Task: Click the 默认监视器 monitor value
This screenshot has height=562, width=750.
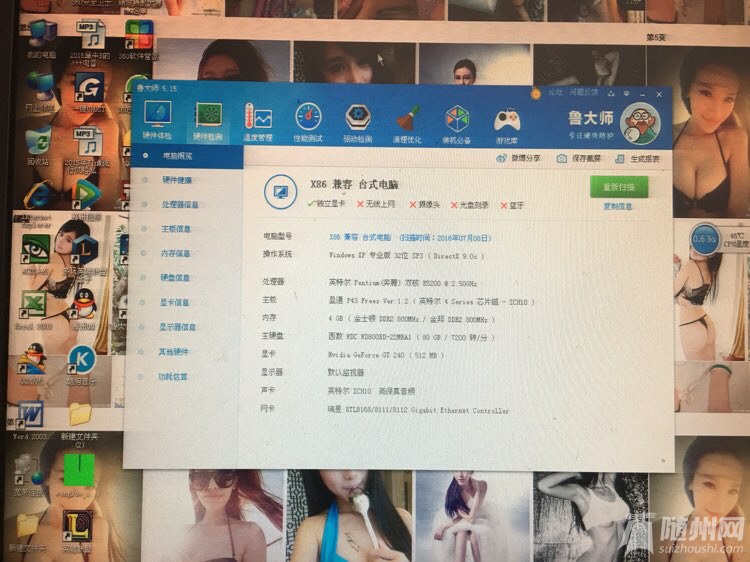Action: (346, 373)
